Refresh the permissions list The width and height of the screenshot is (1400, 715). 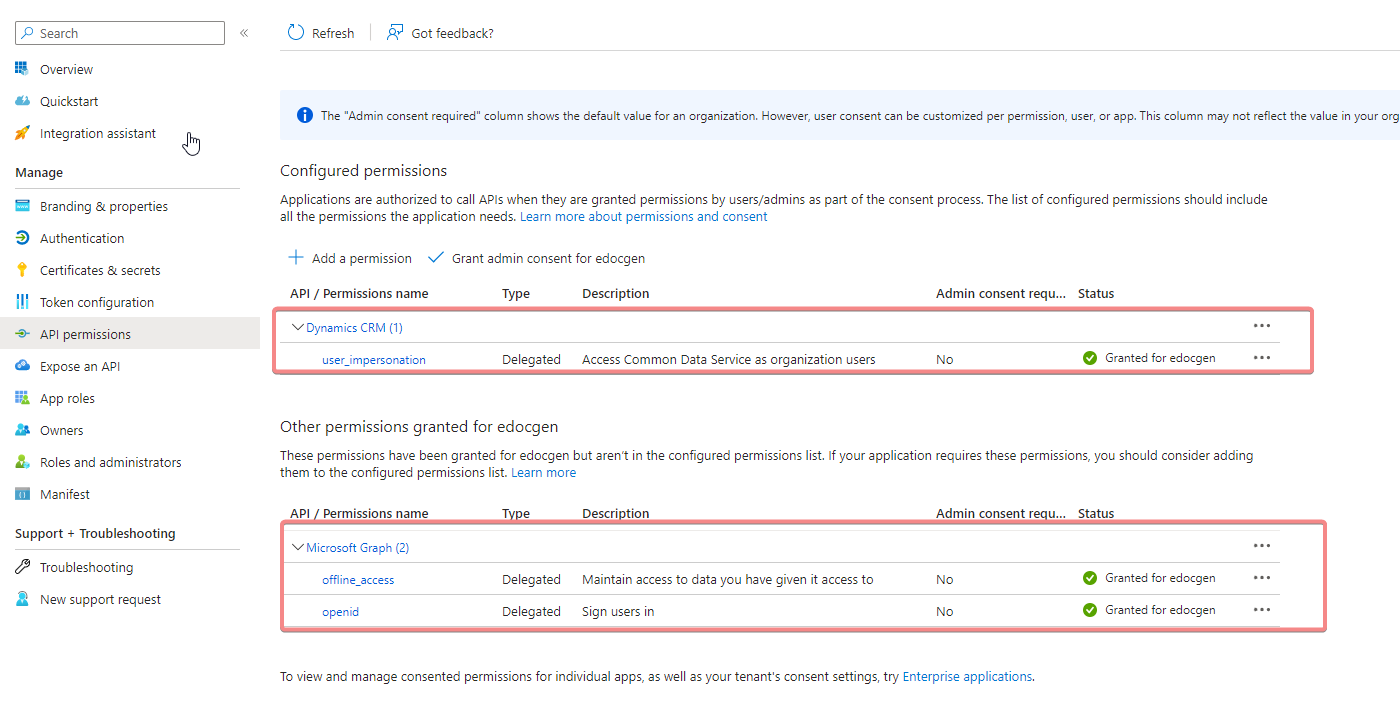pos(320,32)
